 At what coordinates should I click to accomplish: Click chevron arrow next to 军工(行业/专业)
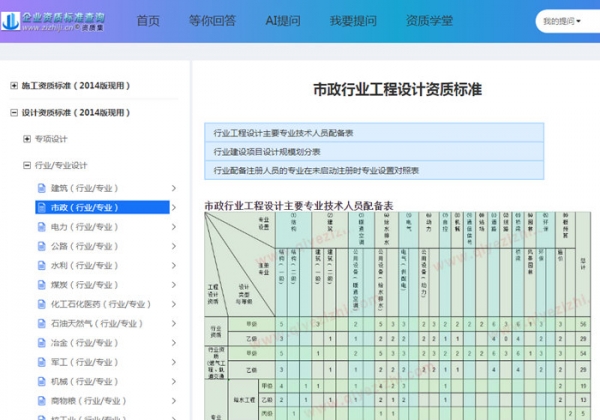173,362
